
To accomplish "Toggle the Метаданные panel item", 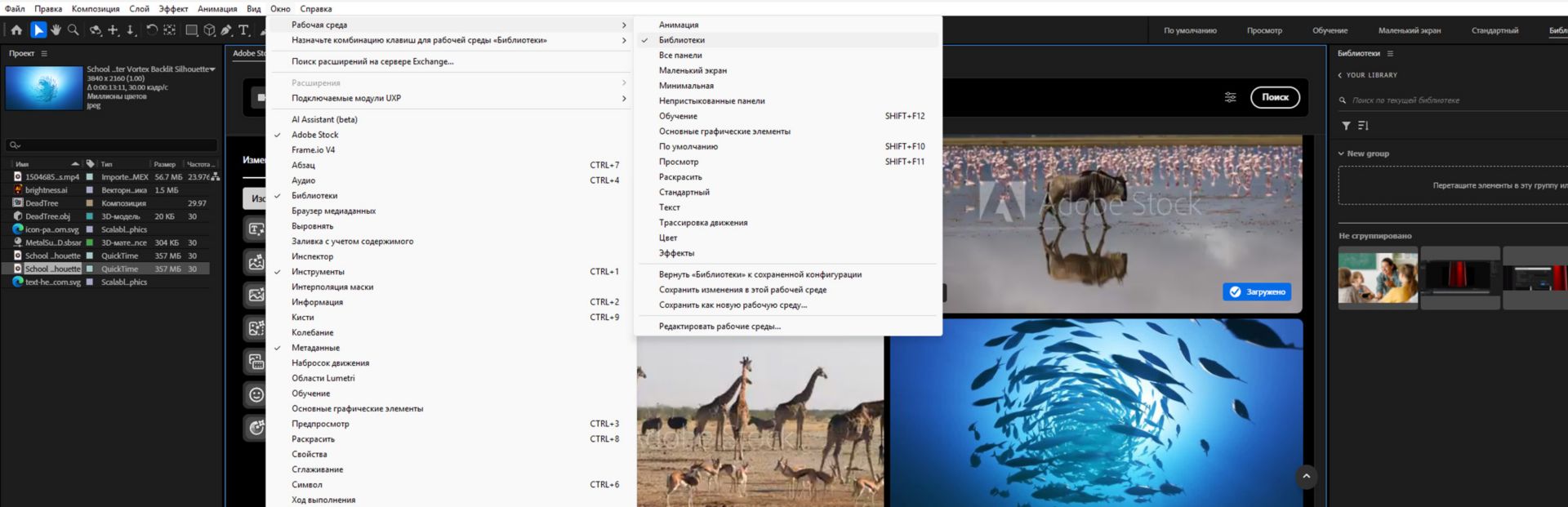I will tap(315, 348).
